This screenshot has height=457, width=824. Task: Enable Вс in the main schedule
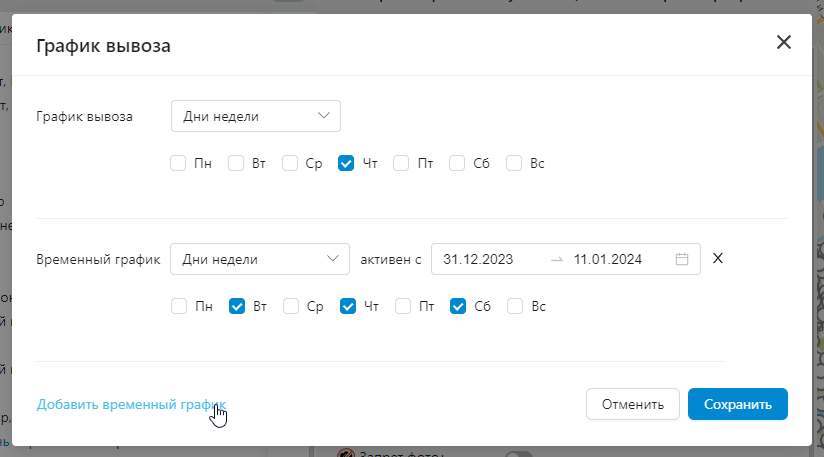515,163
